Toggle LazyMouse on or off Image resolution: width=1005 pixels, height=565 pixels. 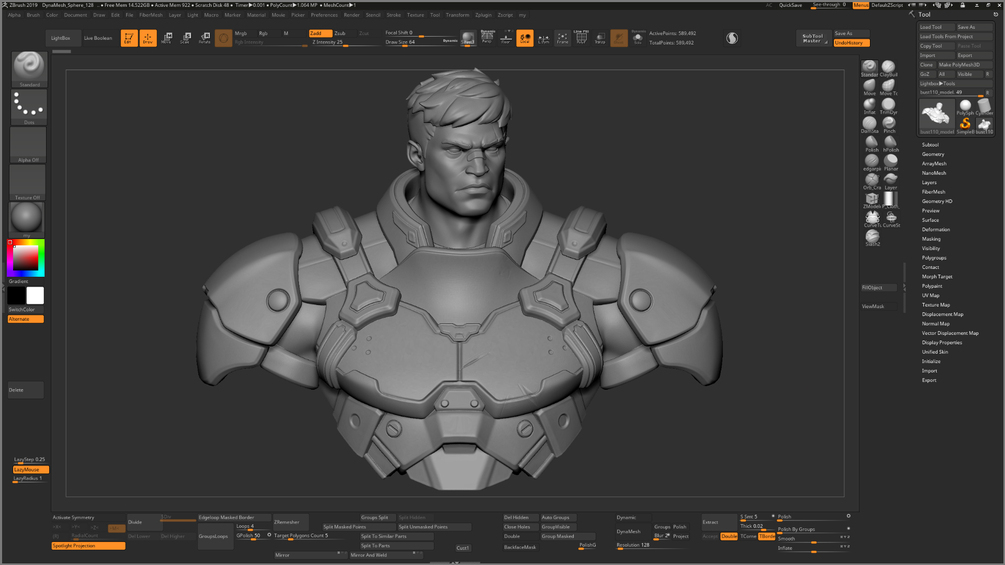pyautogui.click(x=31, y=470)
